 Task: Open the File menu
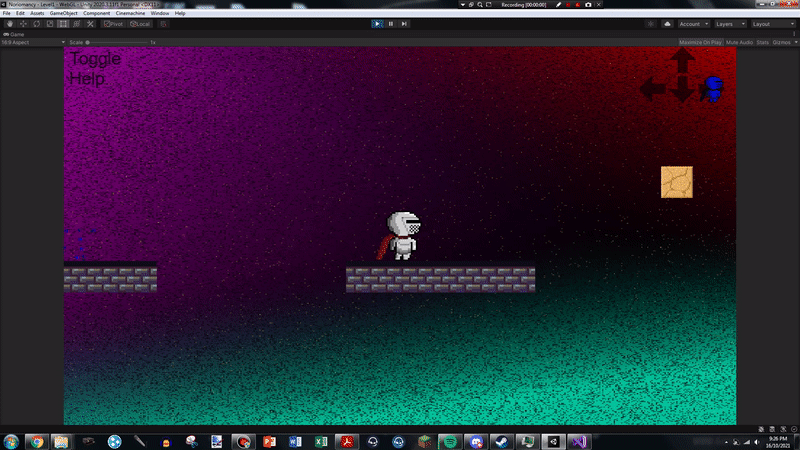[x=7, y=13]
